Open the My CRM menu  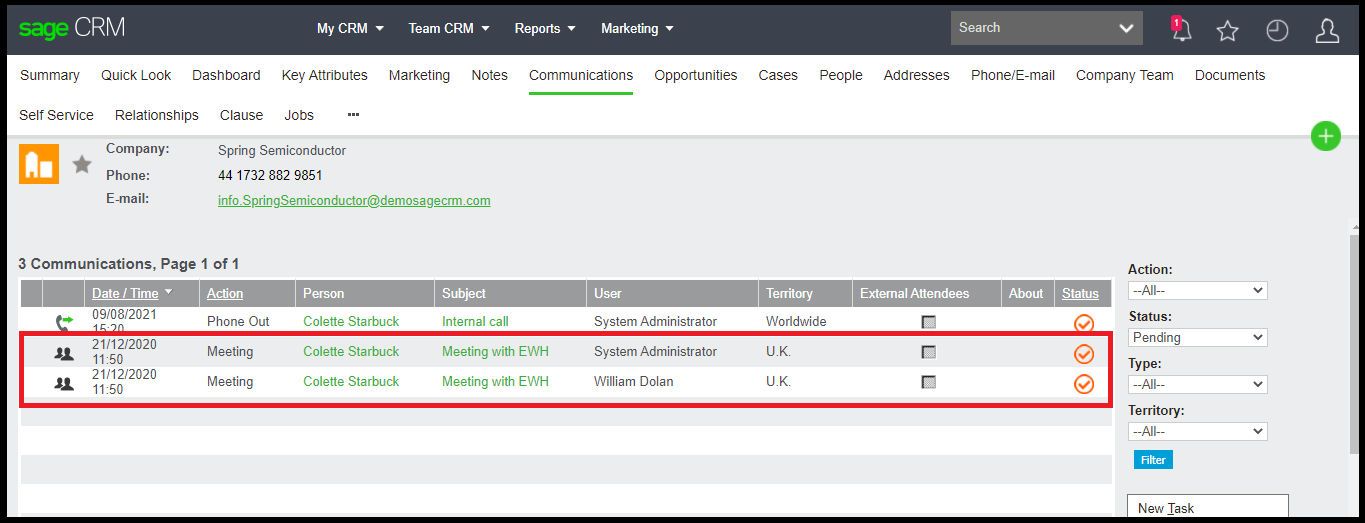coord(350,28)
